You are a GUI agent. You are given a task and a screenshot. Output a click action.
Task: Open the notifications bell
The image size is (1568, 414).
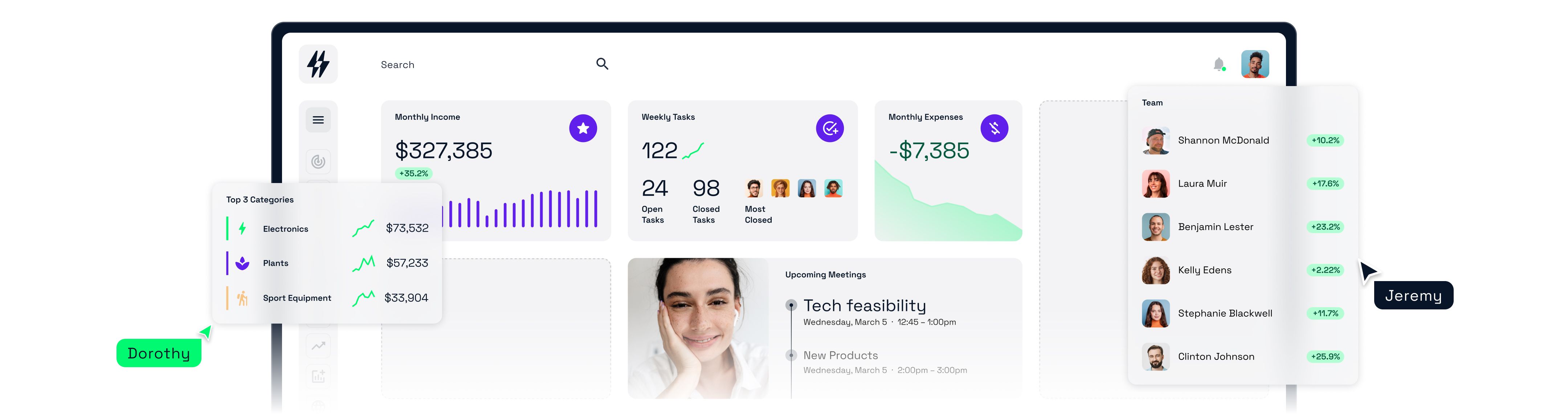1218,65
